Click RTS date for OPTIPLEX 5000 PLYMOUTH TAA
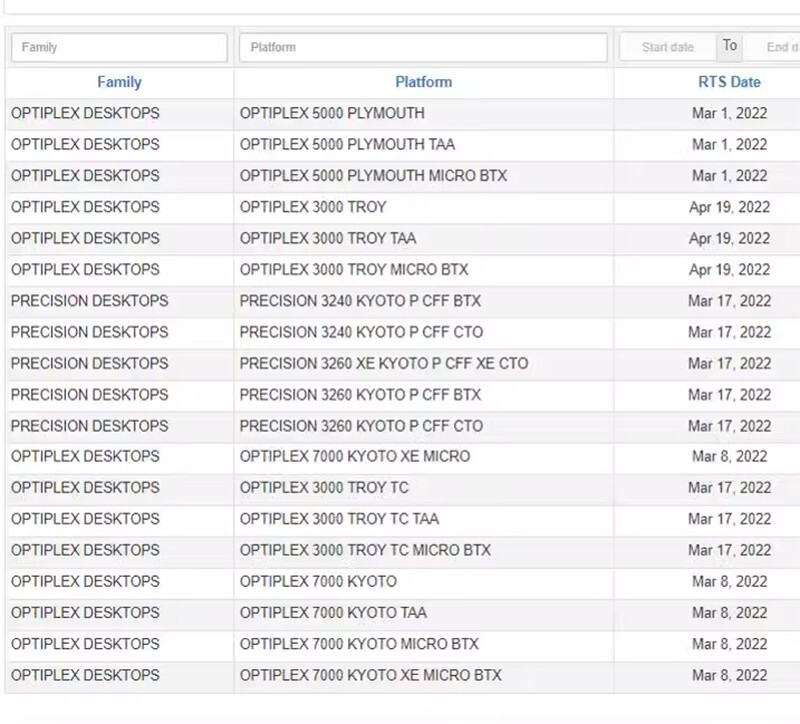800x724 pixels. coord(730,144)
